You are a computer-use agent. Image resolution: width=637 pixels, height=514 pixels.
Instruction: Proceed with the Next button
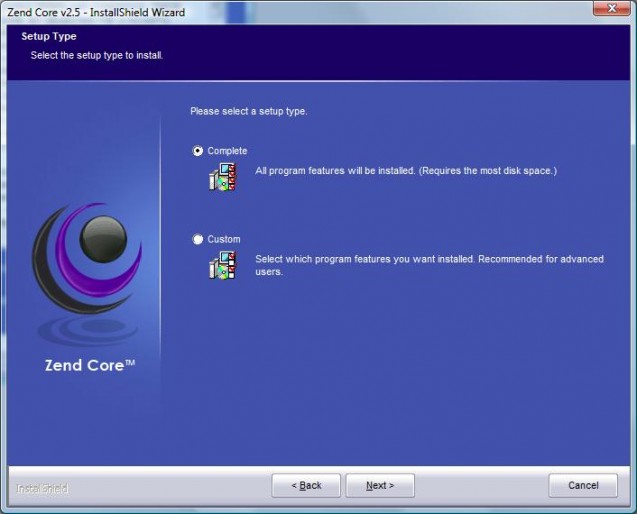(x=380, y=485)
